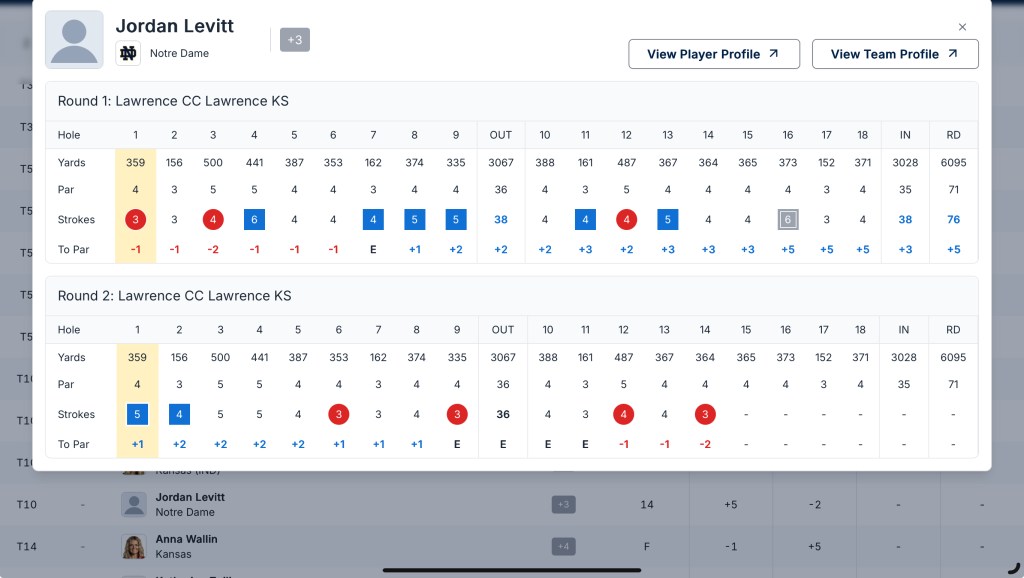Close the player scorecard popup
1024x578 pixels.
point(962,27)
